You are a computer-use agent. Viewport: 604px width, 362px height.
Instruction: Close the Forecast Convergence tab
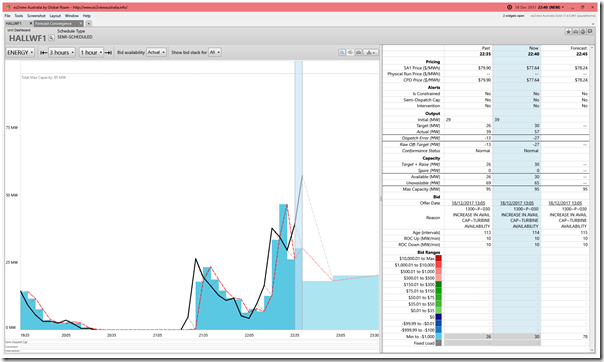(81, 23)
